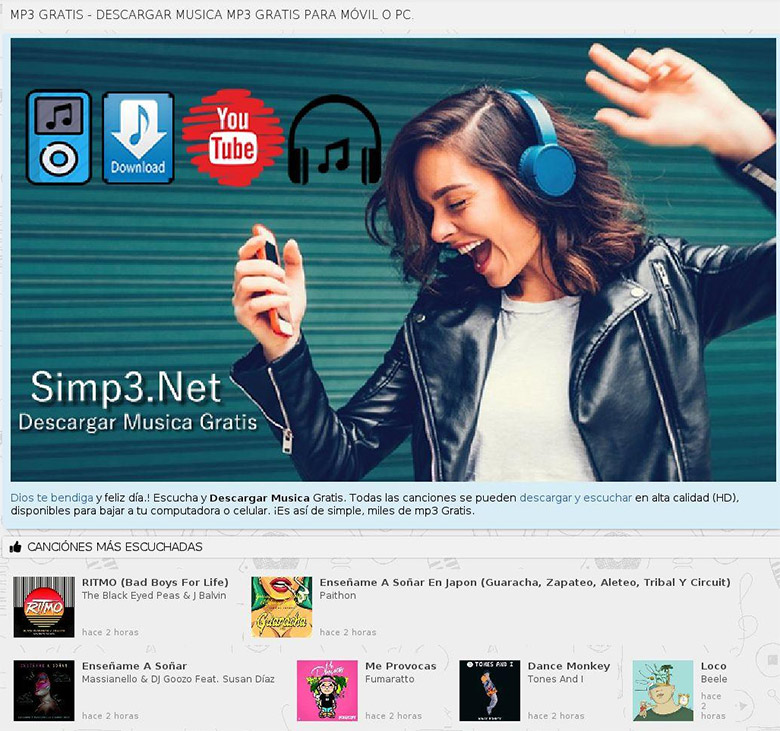Screen dimensions: 780x731
Task: Open the 'Loco' song title
Action: [713, 666]
